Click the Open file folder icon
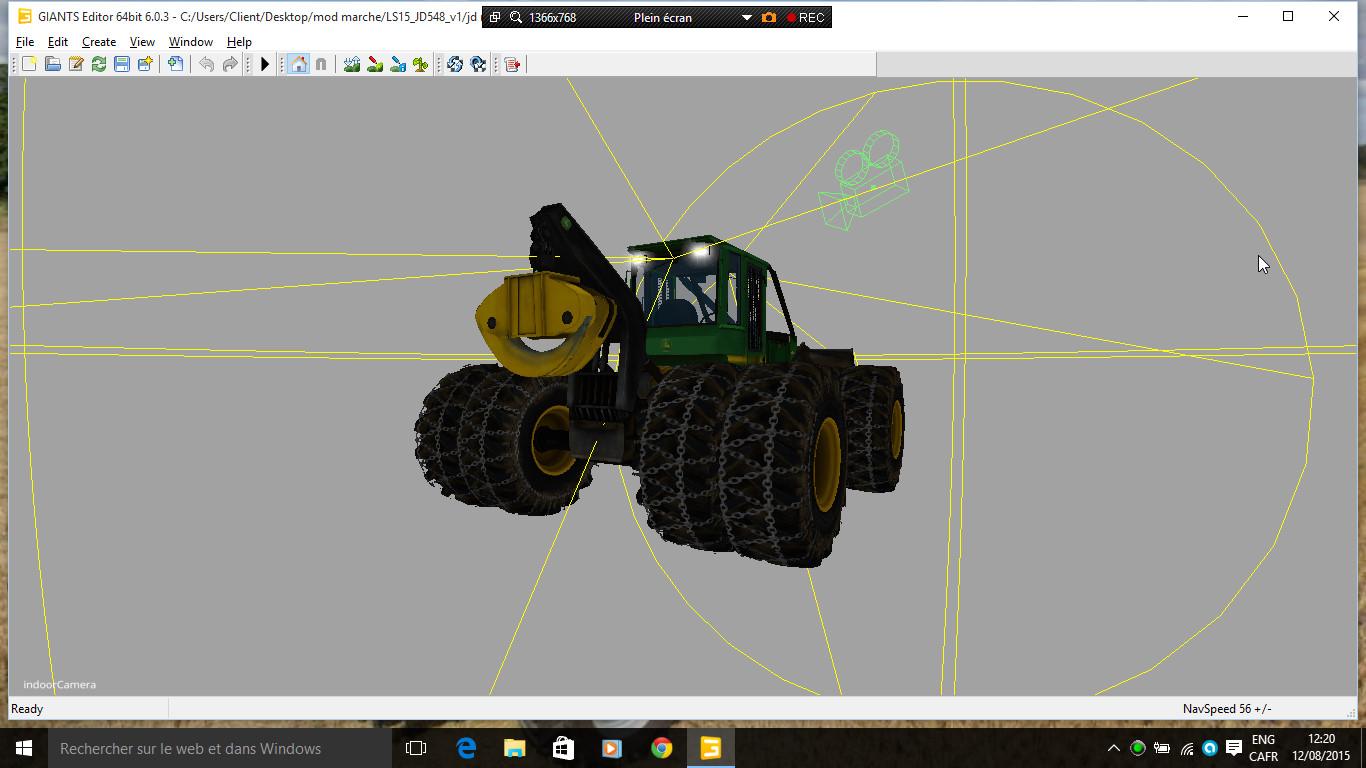 click(52, 64)
